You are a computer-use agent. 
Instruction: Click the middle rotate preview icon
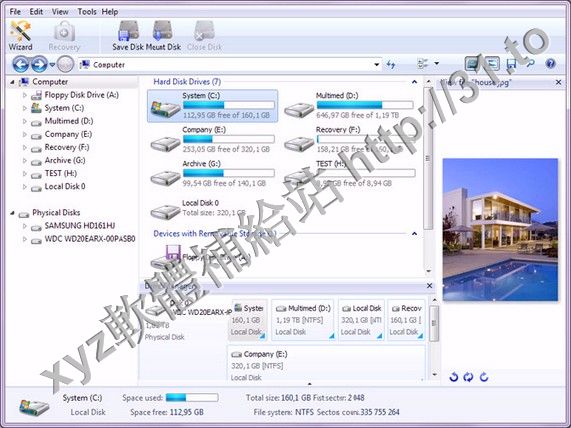(468, 377)
